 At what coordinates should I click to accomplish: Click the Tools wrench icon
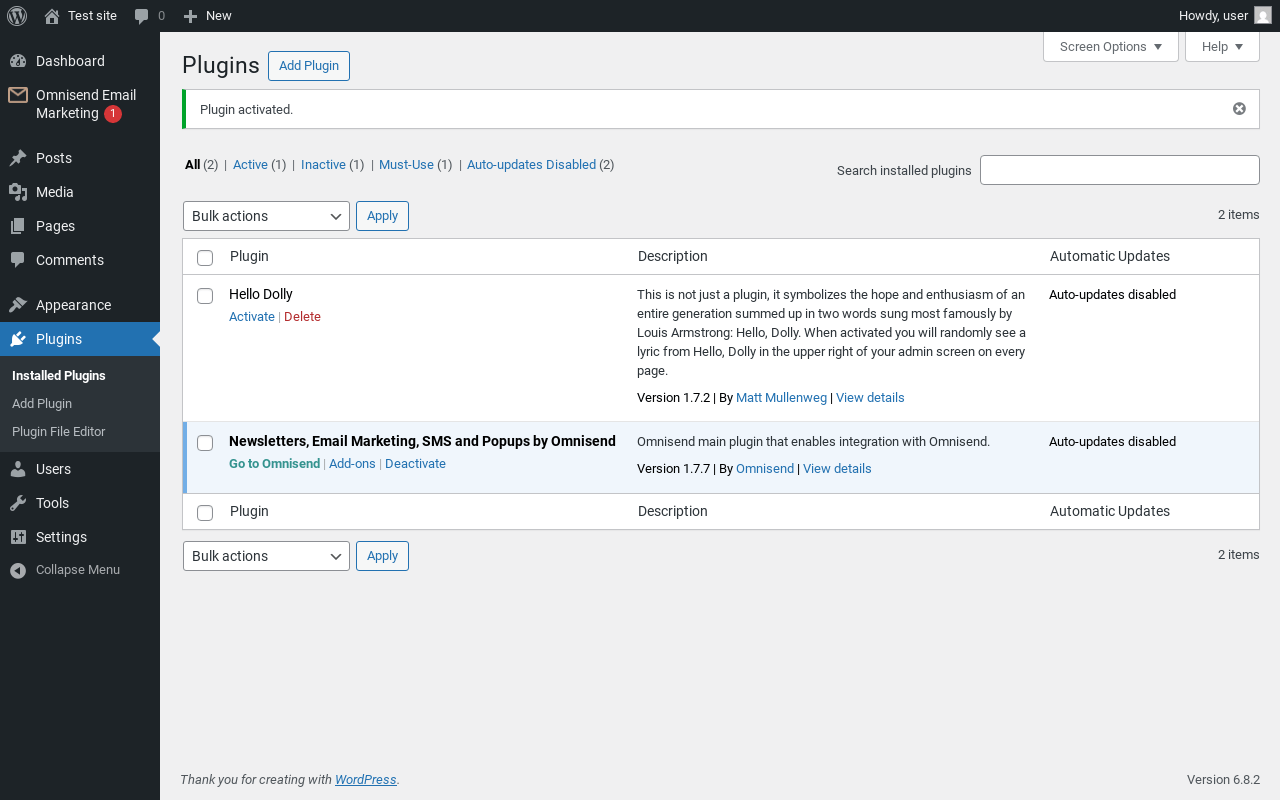click(x=18, y=503)
